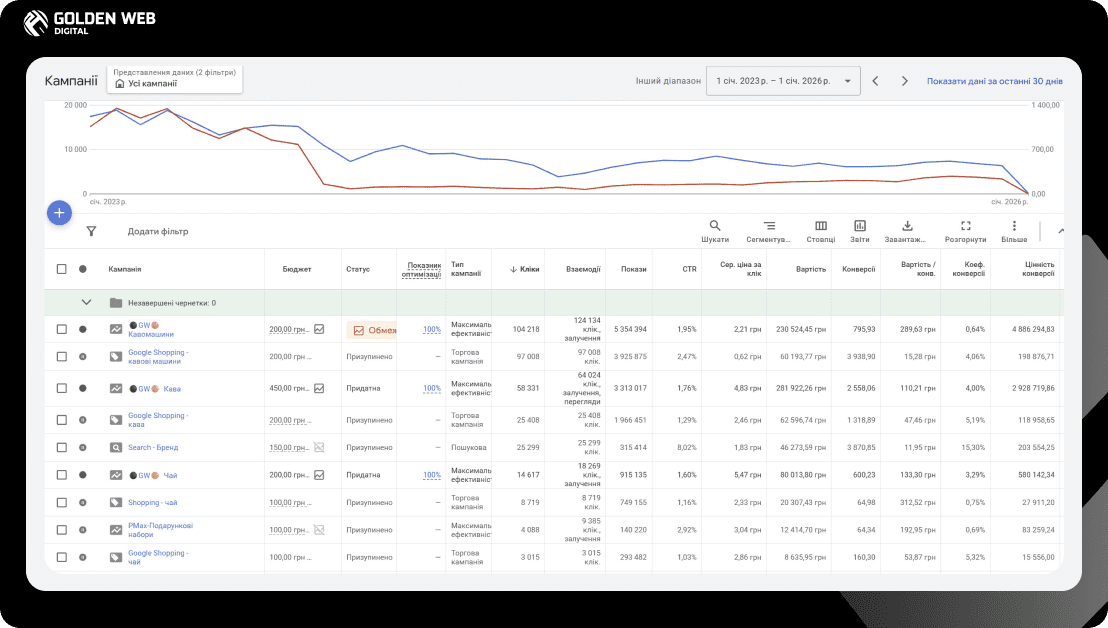Click the blue plus button to create campaign
Screen dimensions: 1108x628
[59, 213]
